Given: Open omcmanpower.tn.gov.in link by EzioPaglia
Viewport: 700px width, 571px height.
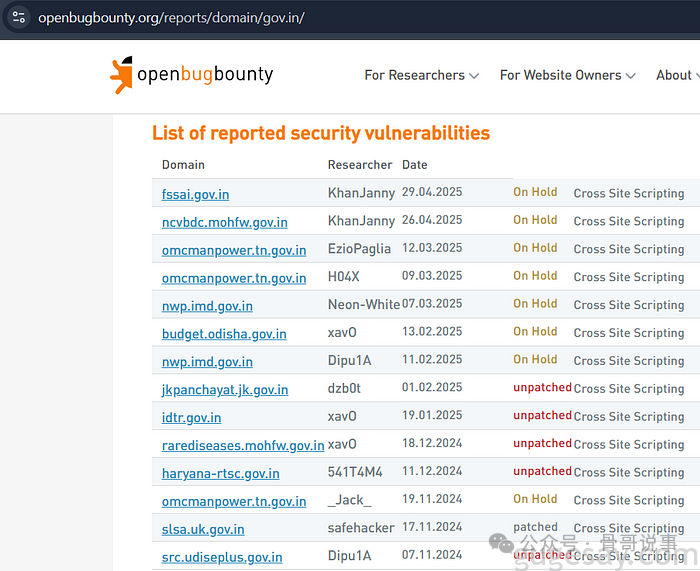Looking at the screenshot, I should coord(234,250).
